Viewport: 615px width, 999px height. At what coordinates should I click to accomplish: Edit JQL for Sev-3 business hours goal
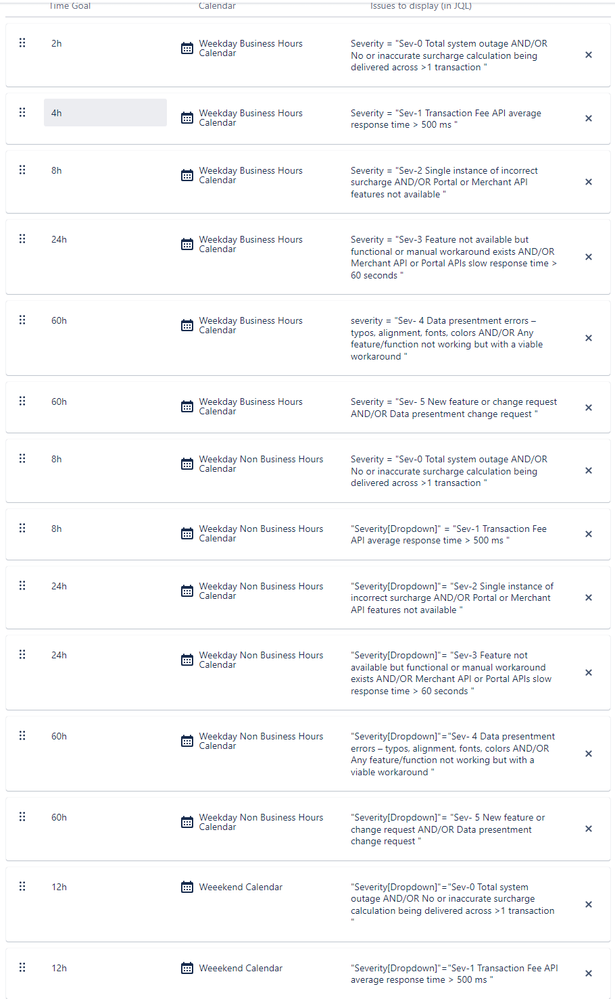pyautogui.click(x=454, y=257)
